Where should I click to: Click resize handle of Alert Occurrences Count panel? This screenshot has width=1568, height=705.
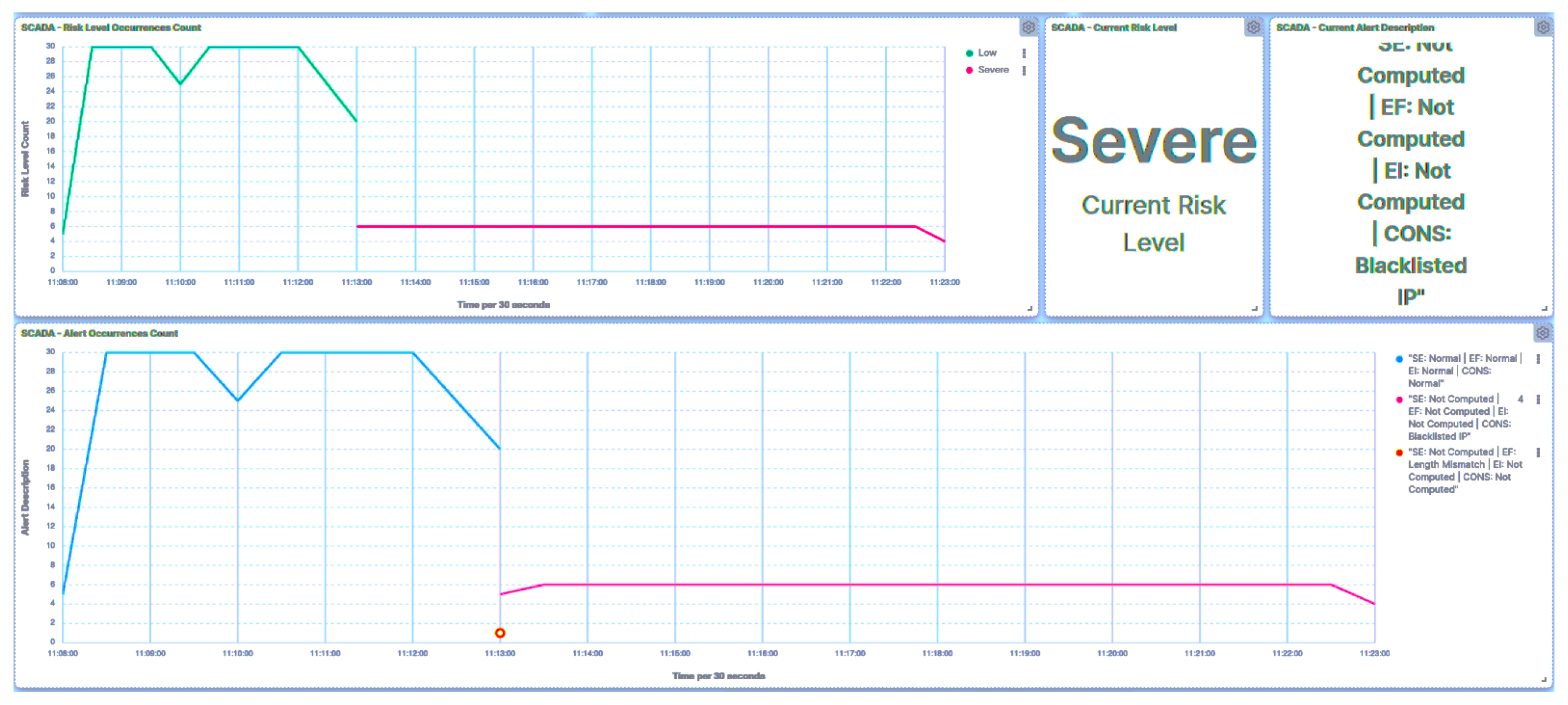[1544, 680]
